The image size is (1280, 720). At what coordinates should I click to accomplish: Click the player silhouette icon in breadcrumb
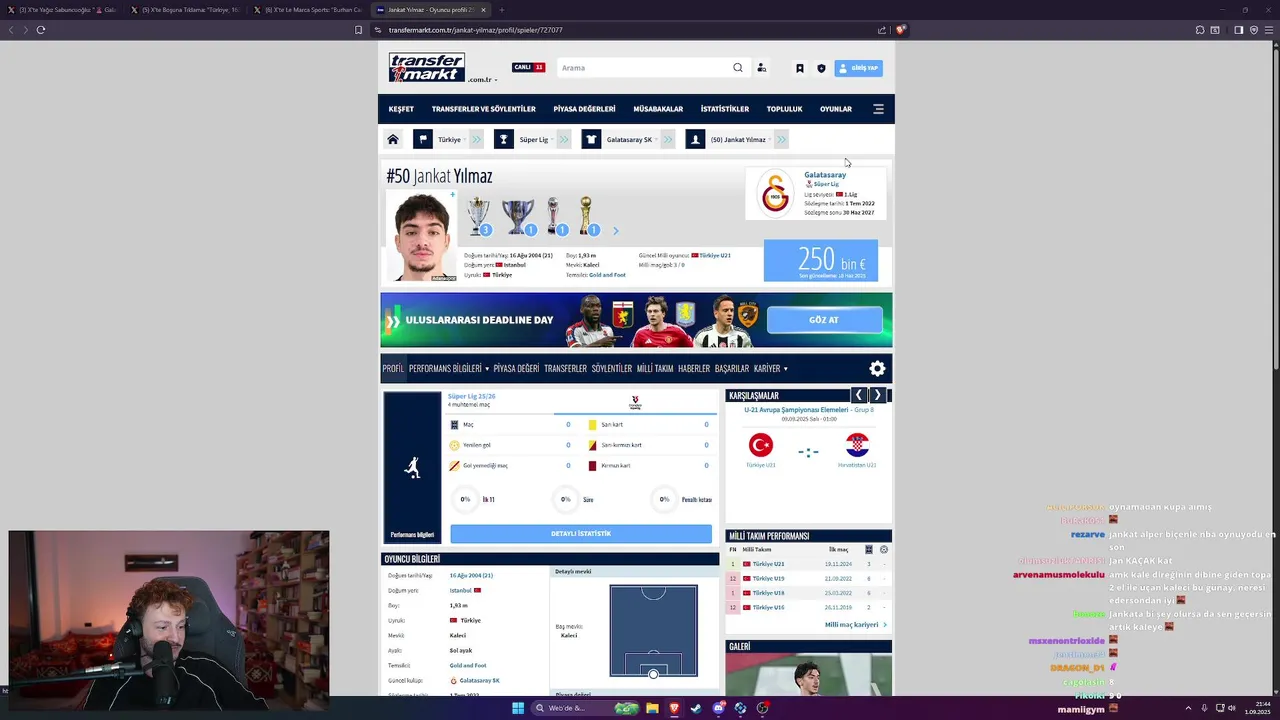point(695,139)
